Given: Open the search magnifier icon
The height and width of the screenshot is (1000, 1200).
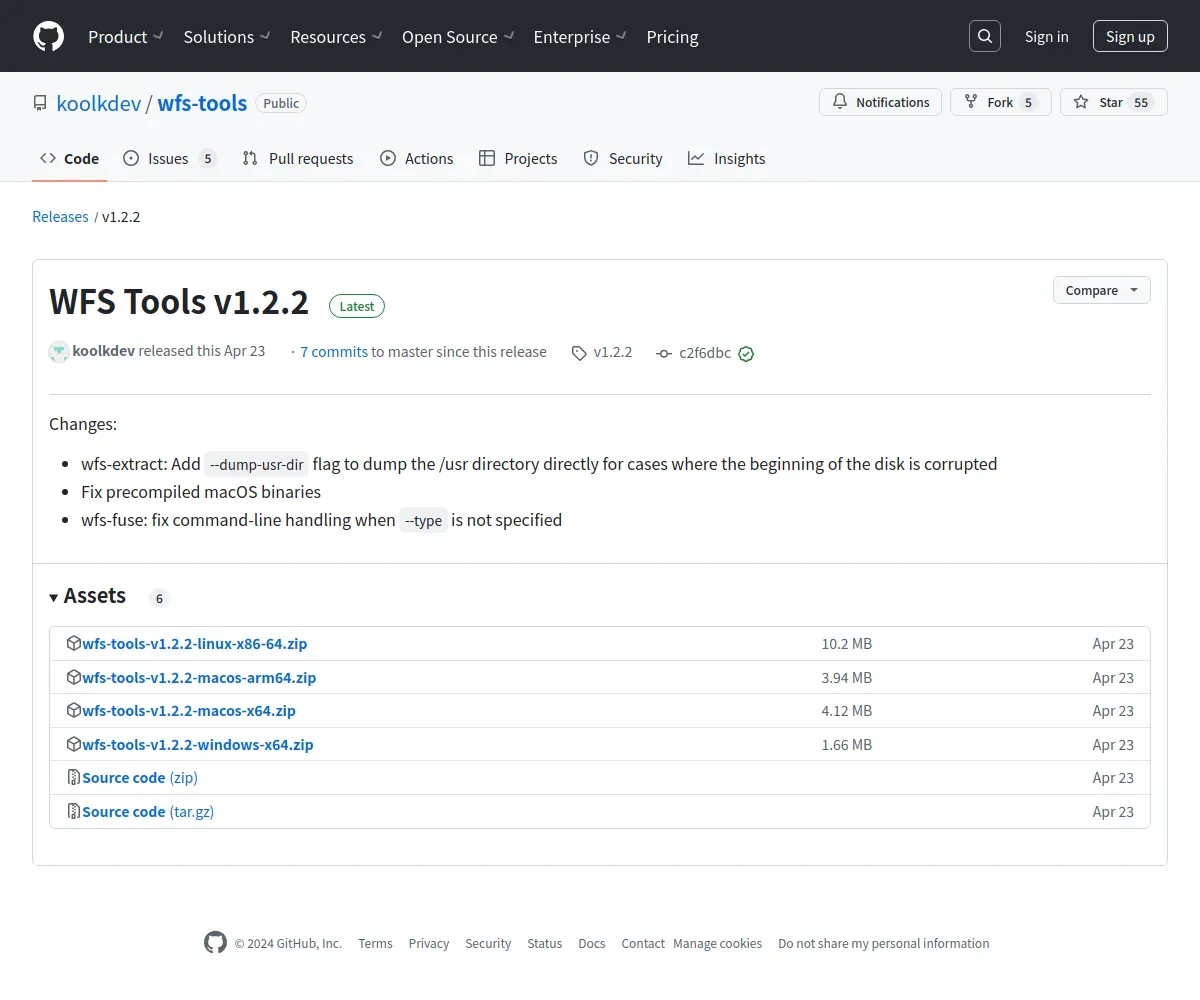Looking at the screenshot, I should point(985,37).
